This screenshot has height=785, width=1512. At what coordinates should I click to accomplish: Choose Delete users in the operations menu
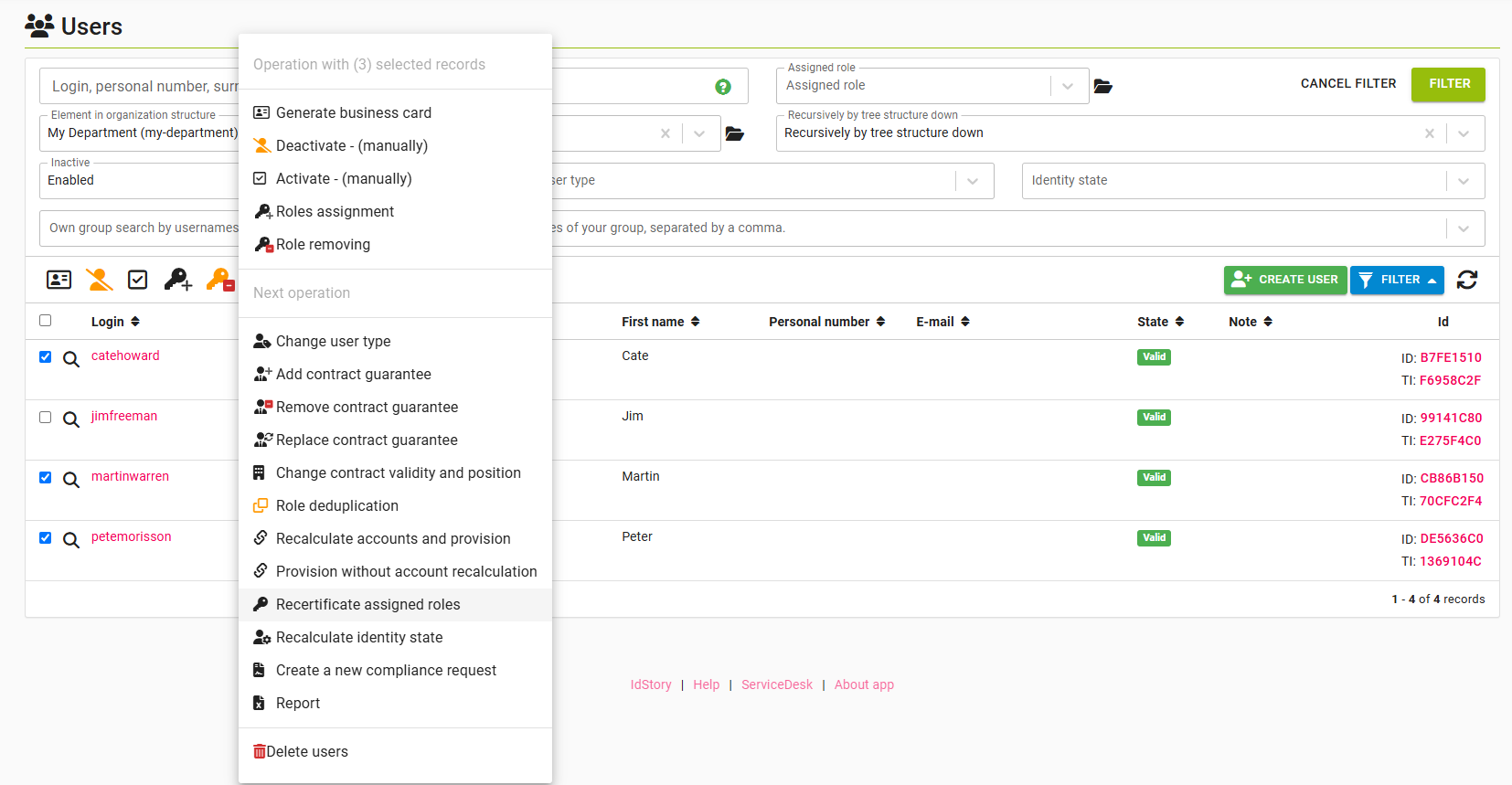click(x=307, y=751)
